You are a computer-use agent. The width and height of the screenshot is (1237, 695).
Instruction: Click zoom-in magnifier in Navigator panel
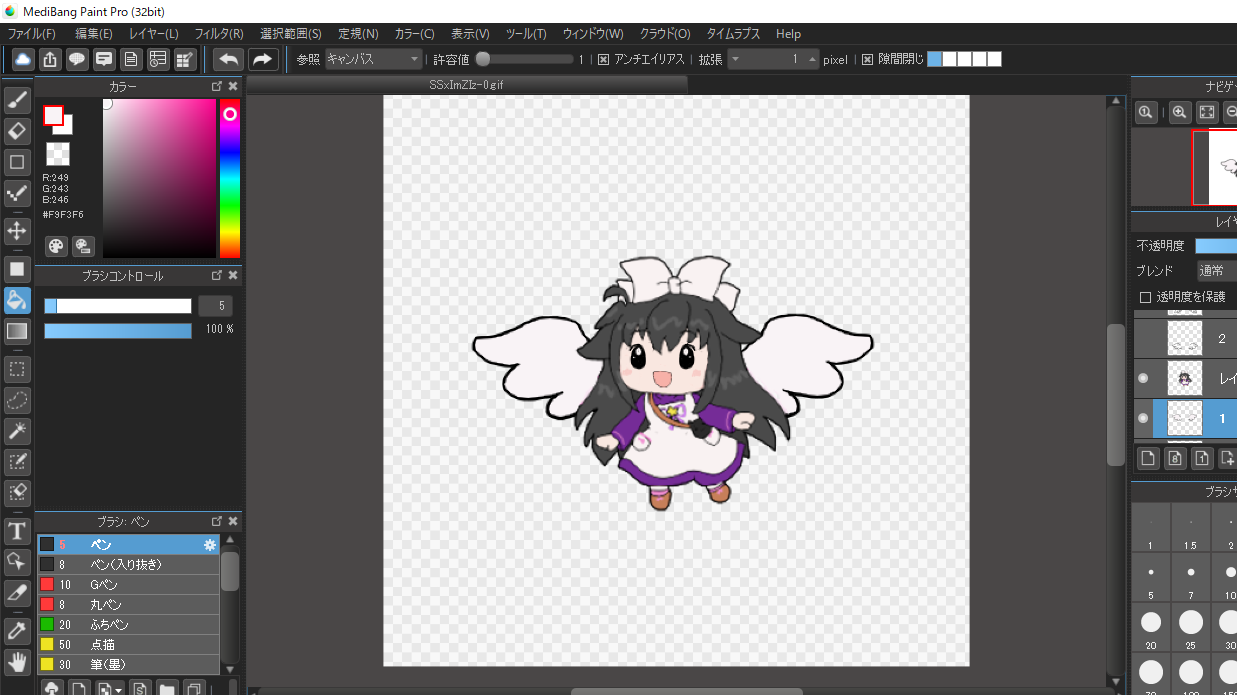point(1180,113)
